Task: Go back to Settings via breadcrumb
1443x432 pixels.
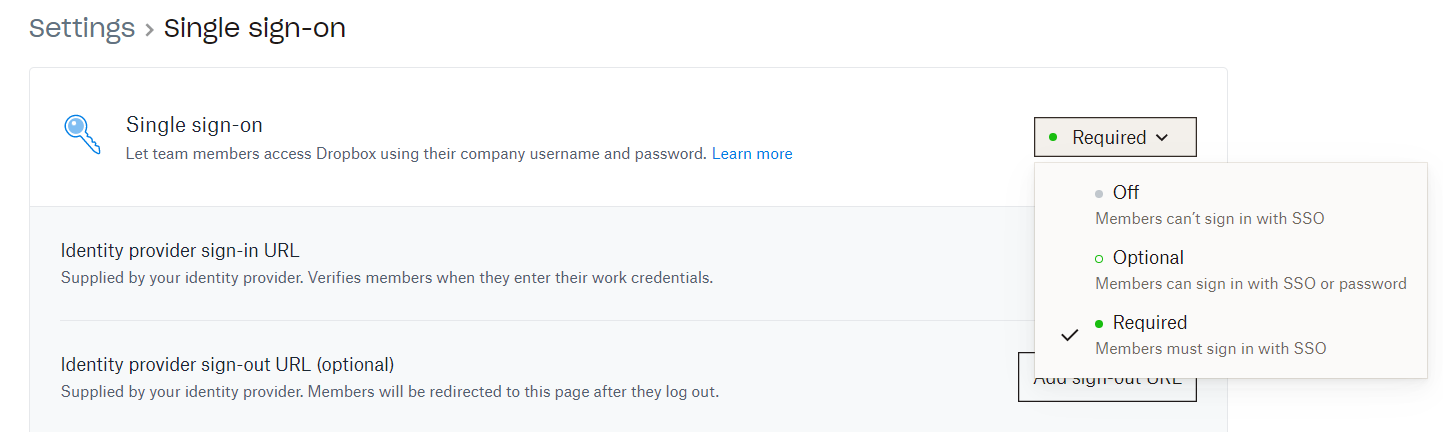Action: 82,28
